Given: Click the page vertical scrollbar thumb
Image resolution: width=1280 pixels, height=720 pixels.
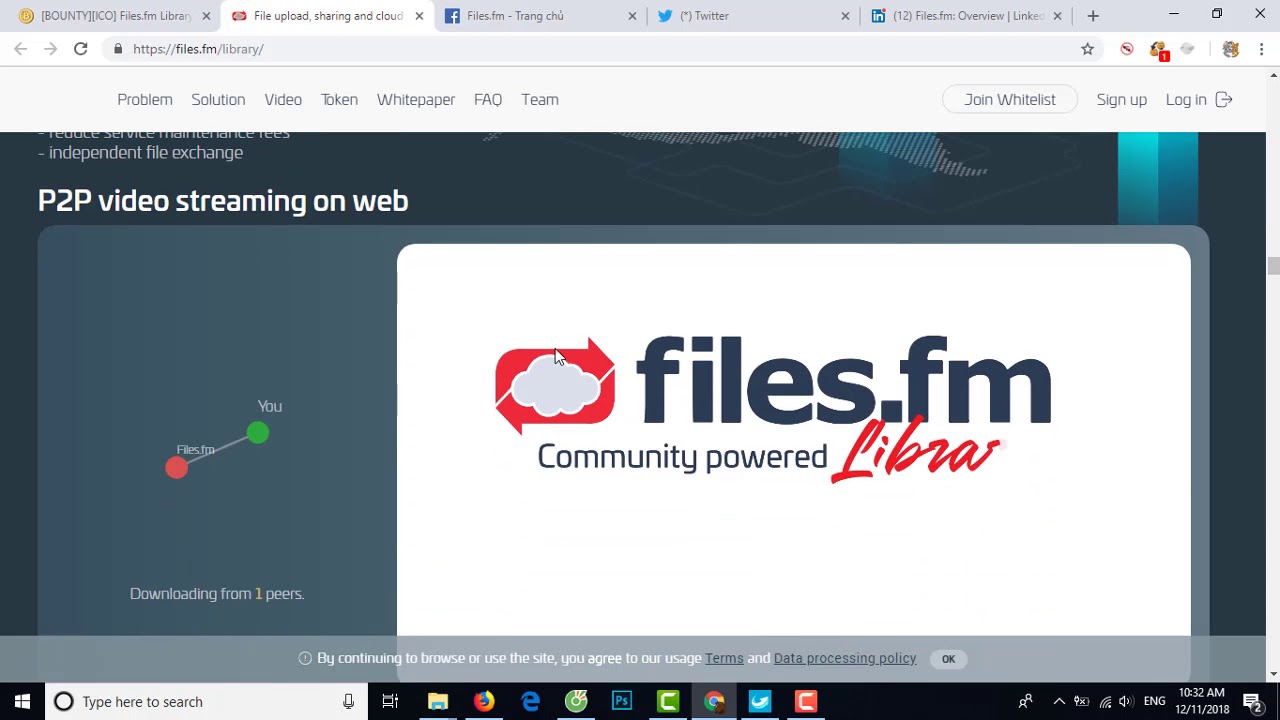Looking at the screenshot, I should pyautogui.click(x=1273, y=265).
